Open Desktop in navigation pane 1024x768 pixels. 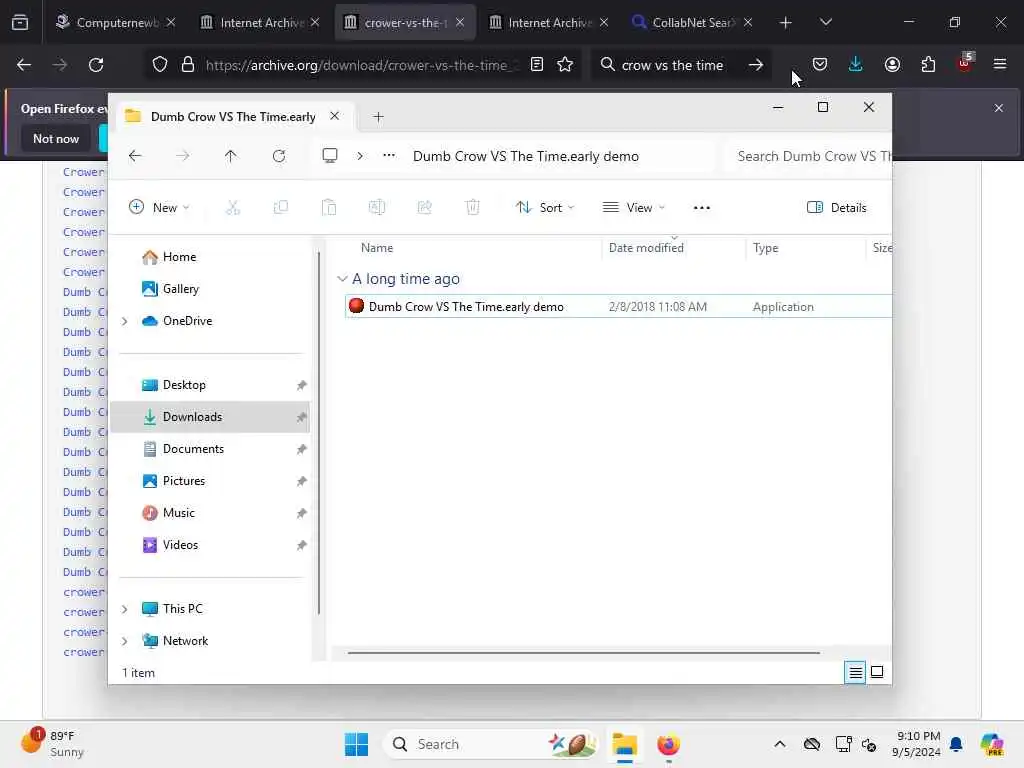(184, 385)
